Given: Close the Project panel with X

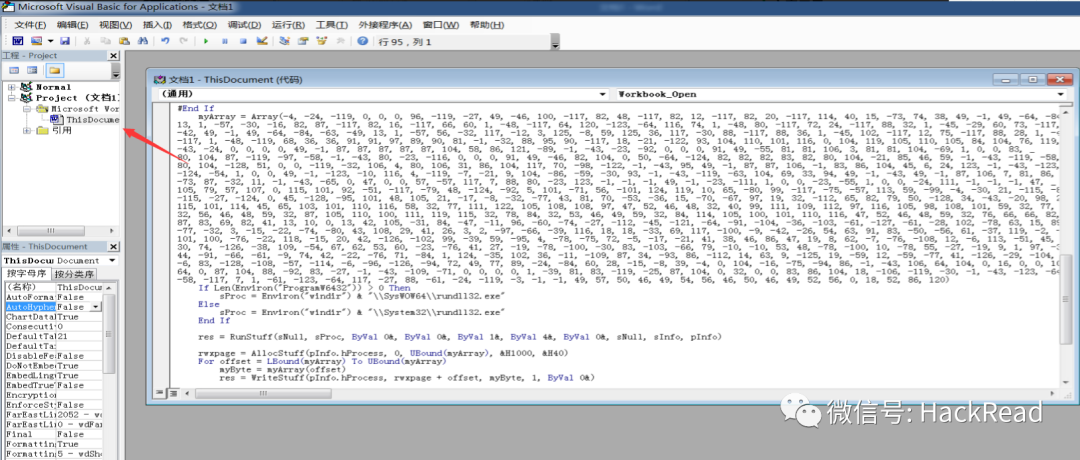Looking at the screenshot, I should 114,55.
